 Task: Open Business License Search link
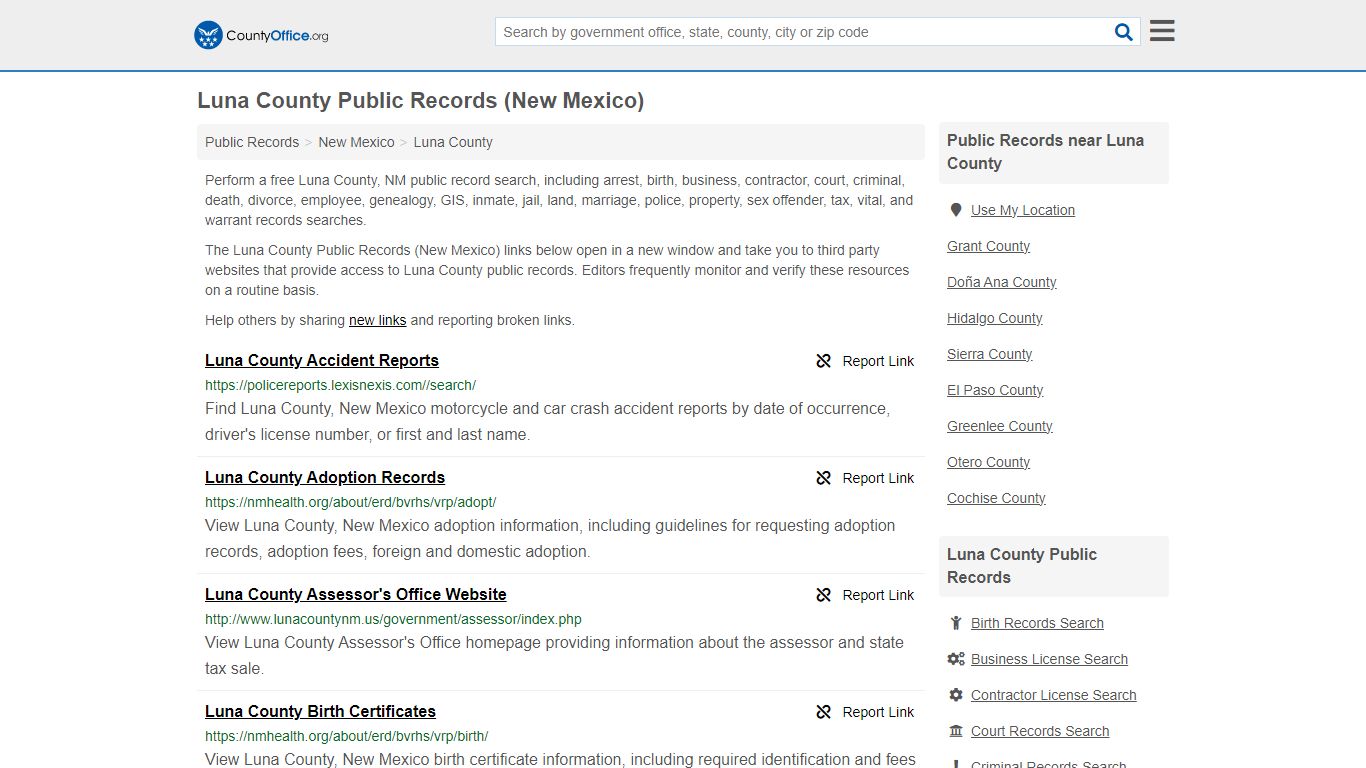(1049, 659)
